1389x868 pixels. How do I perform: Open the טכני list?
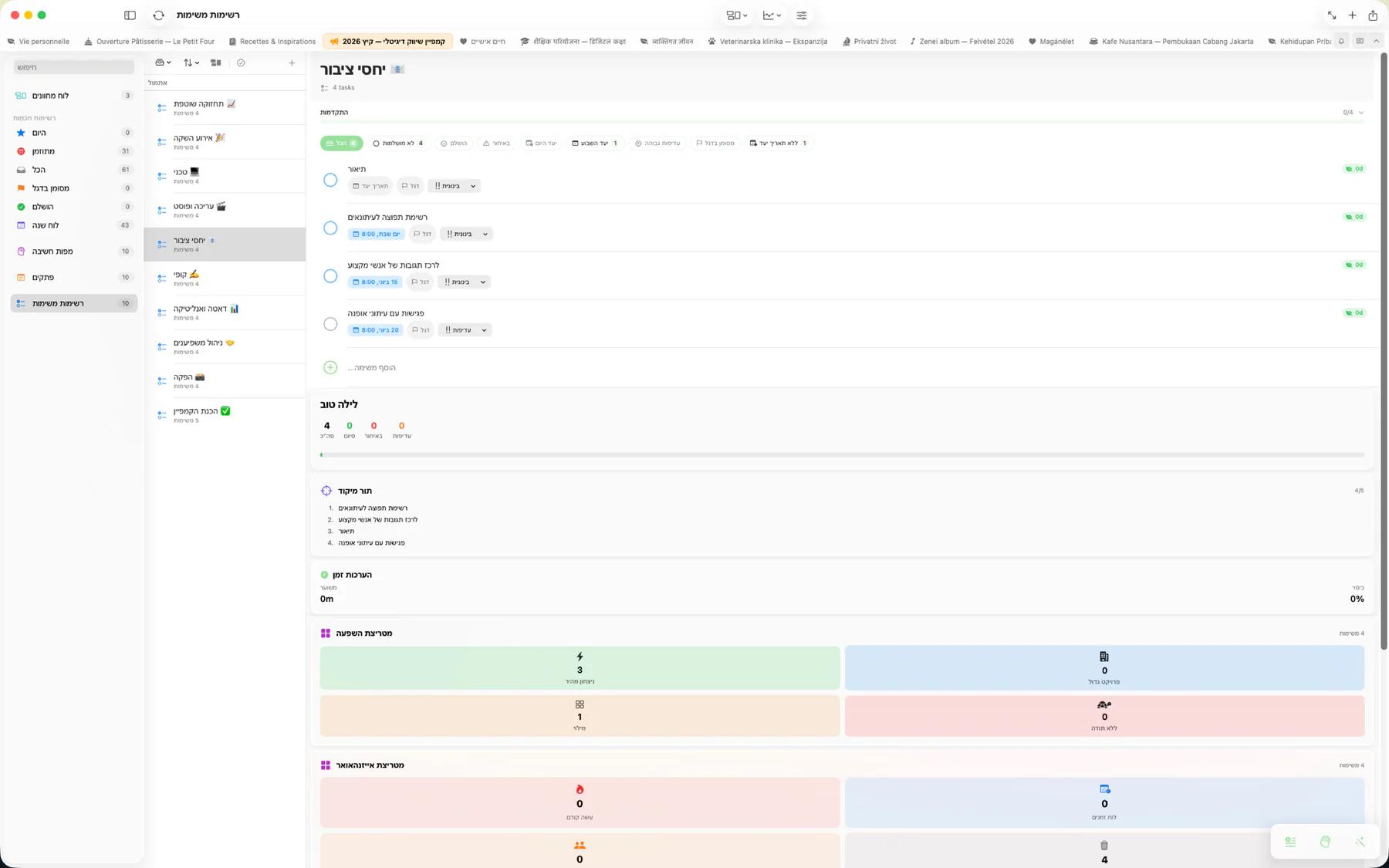(x=225, y=176)
